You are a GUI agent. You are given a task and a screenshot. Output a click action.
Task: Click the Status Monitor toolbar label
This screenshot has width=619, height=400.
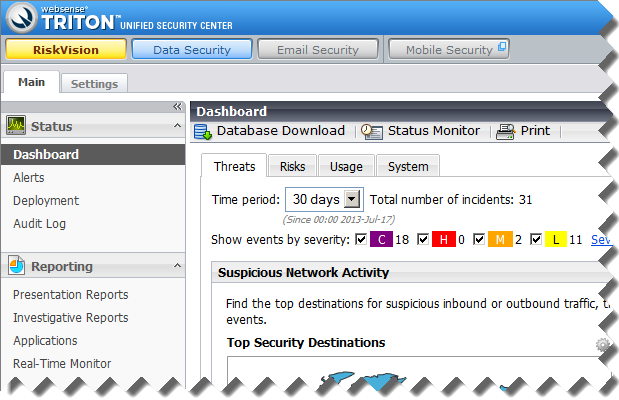tap(434, 131)
